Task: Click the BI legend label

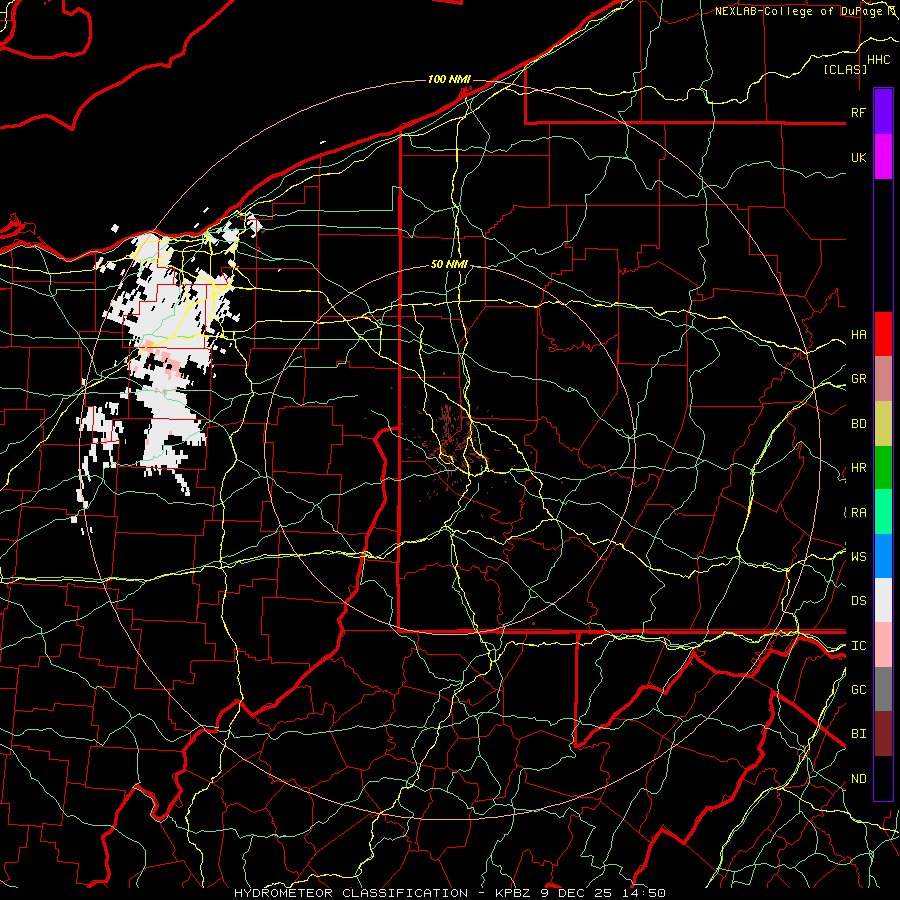Action: [x=858, y=734]
